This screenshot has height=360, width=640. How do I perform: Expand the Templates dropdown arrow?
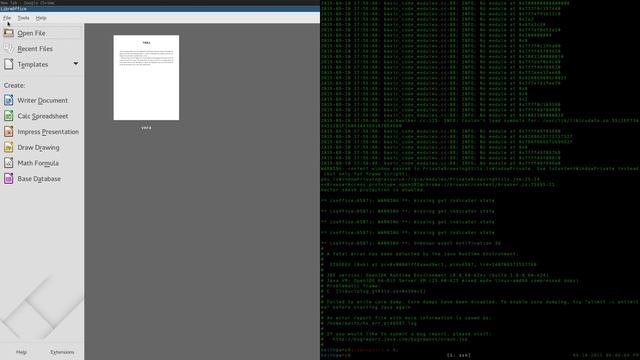tap(76, 64)
